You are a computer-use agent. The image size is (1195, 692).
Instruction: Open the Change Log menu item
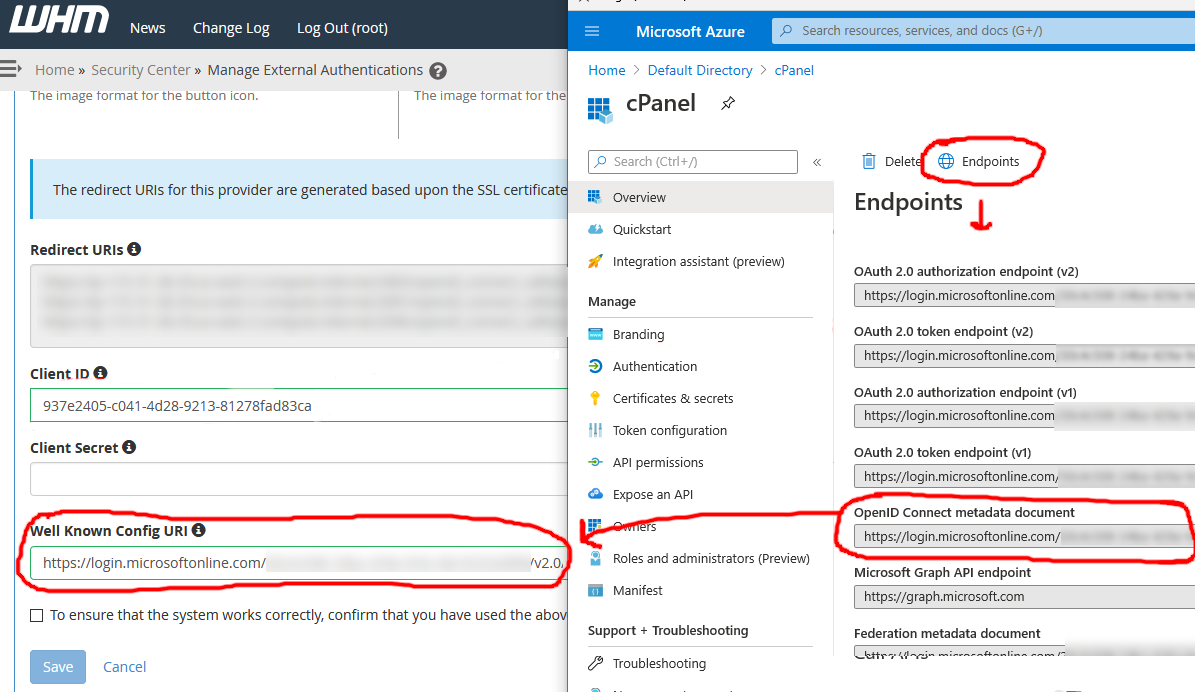coord(231,27)
